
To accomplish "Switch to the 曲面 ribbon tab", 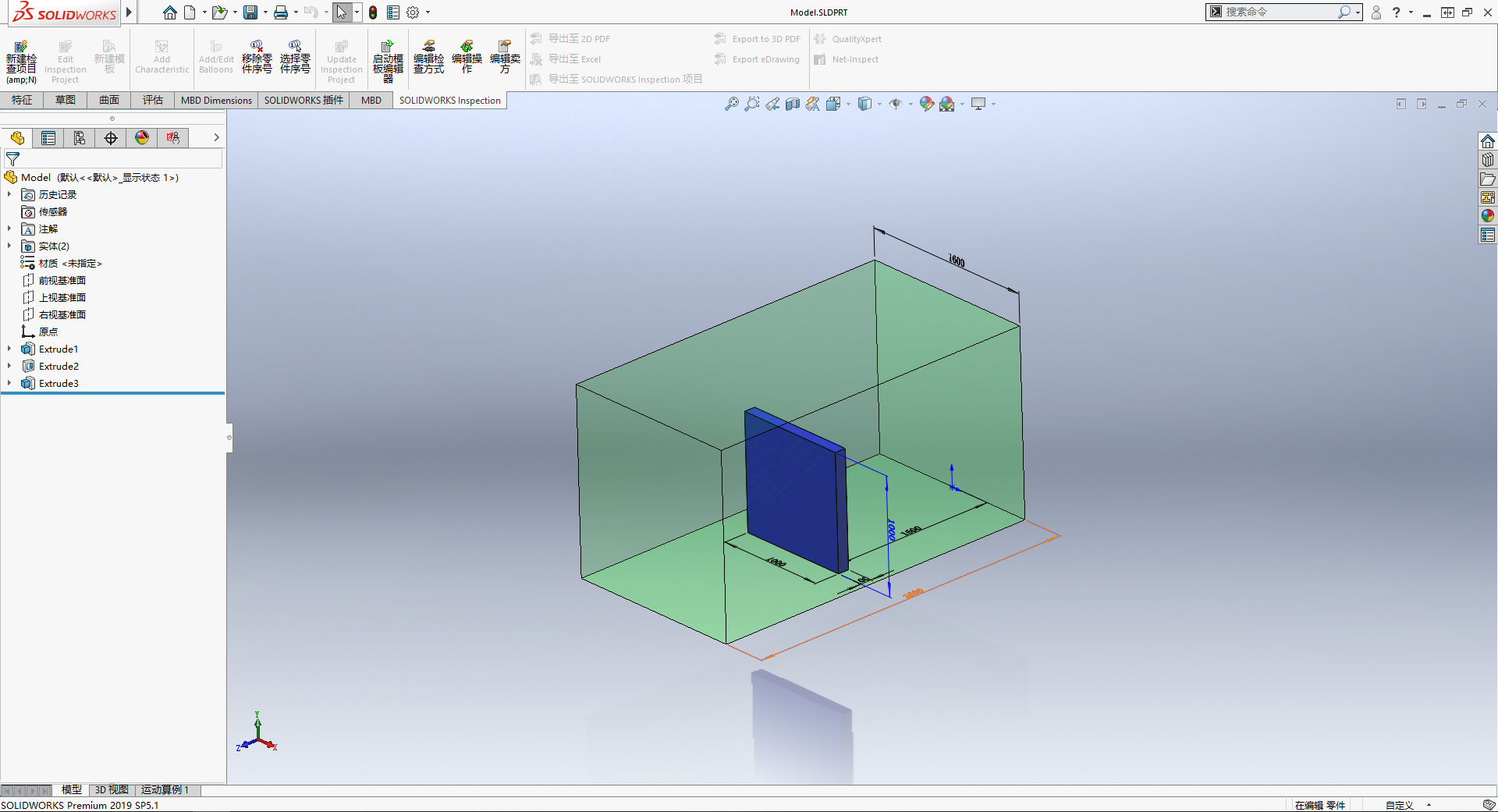I will [x=109, y=100].
